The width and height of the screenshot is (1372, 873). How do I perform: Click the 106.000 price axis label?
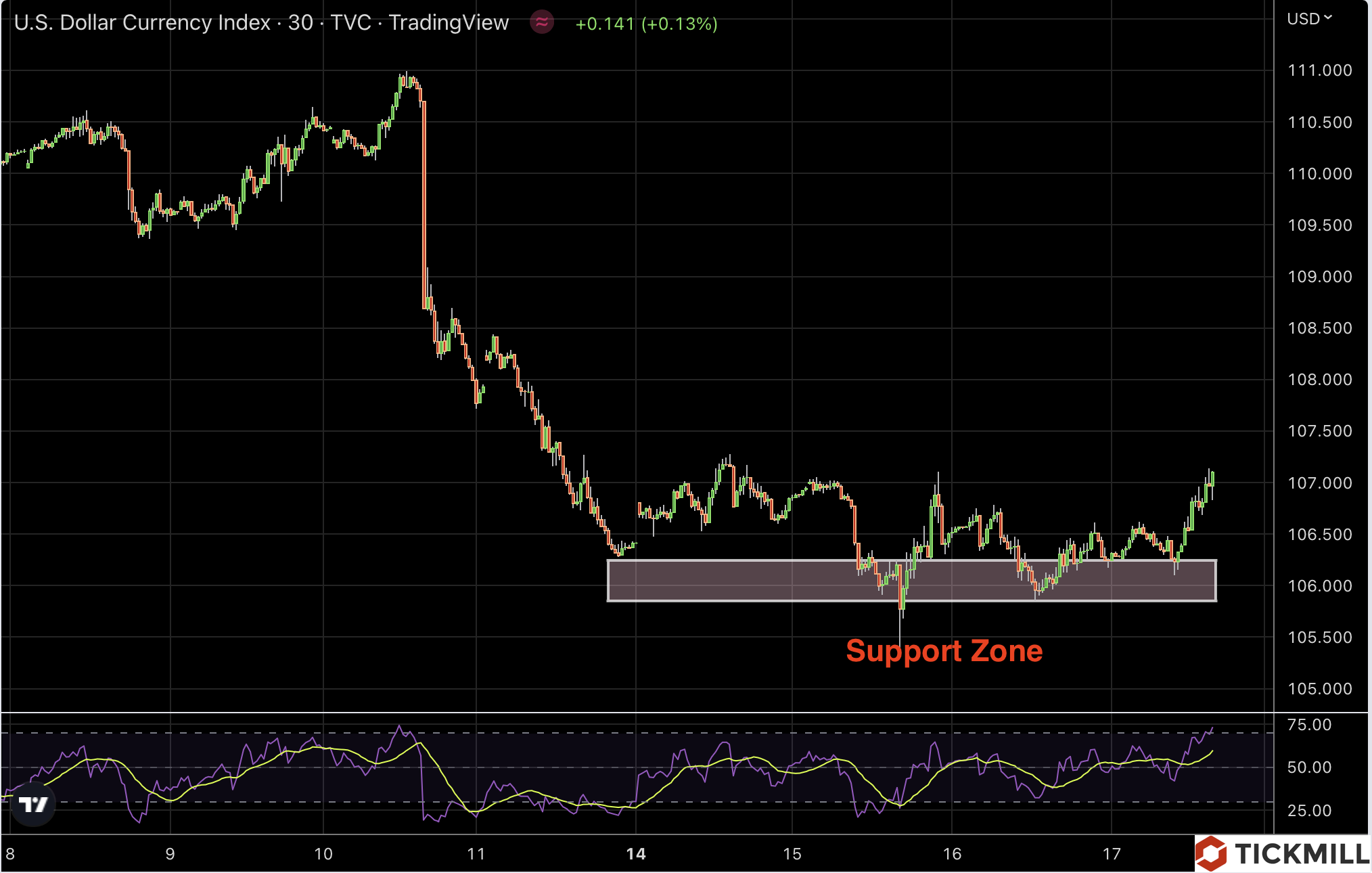[1319, 586]
